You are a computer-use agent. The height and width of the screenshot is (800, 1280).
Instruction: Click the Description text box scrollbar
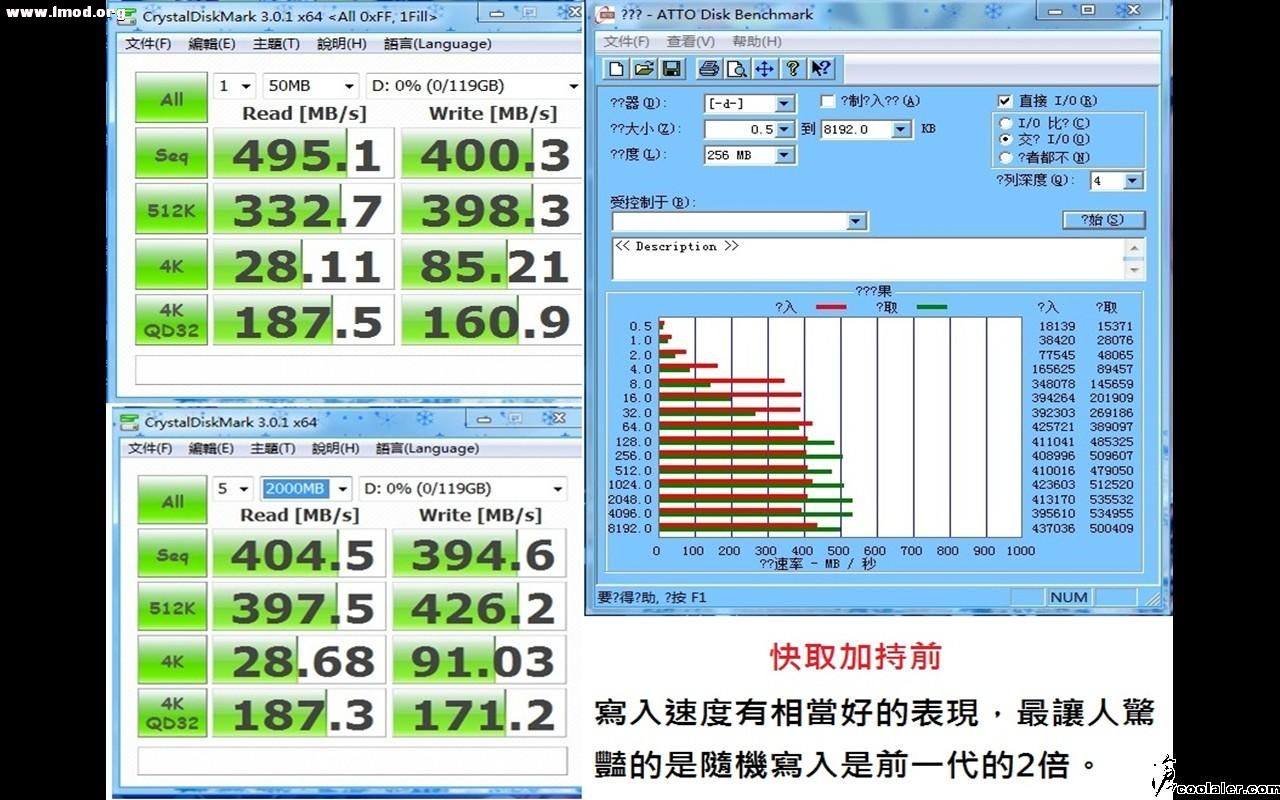(1134, 259)
